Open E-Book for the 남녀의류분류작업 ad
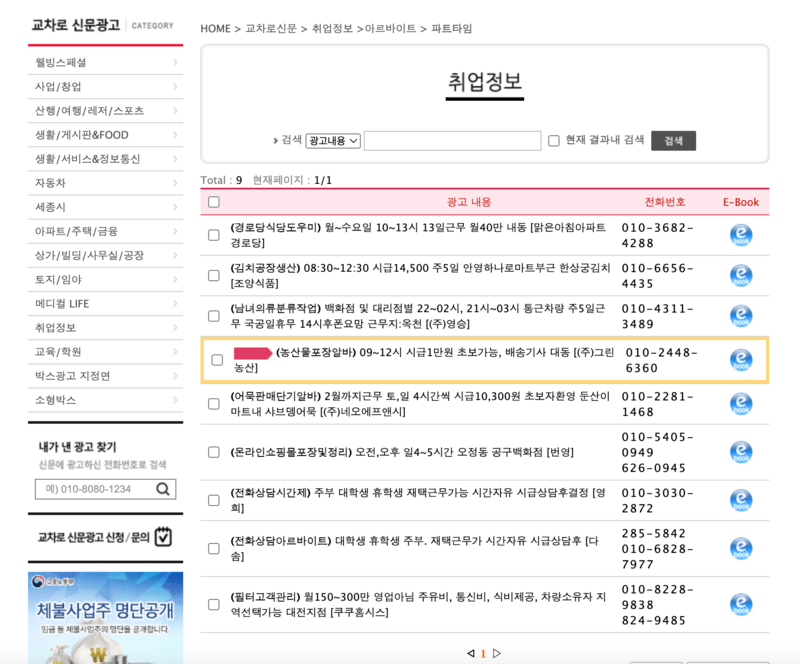Image resolution: width=800 pixels, height=664 pixels. (741, 315)
